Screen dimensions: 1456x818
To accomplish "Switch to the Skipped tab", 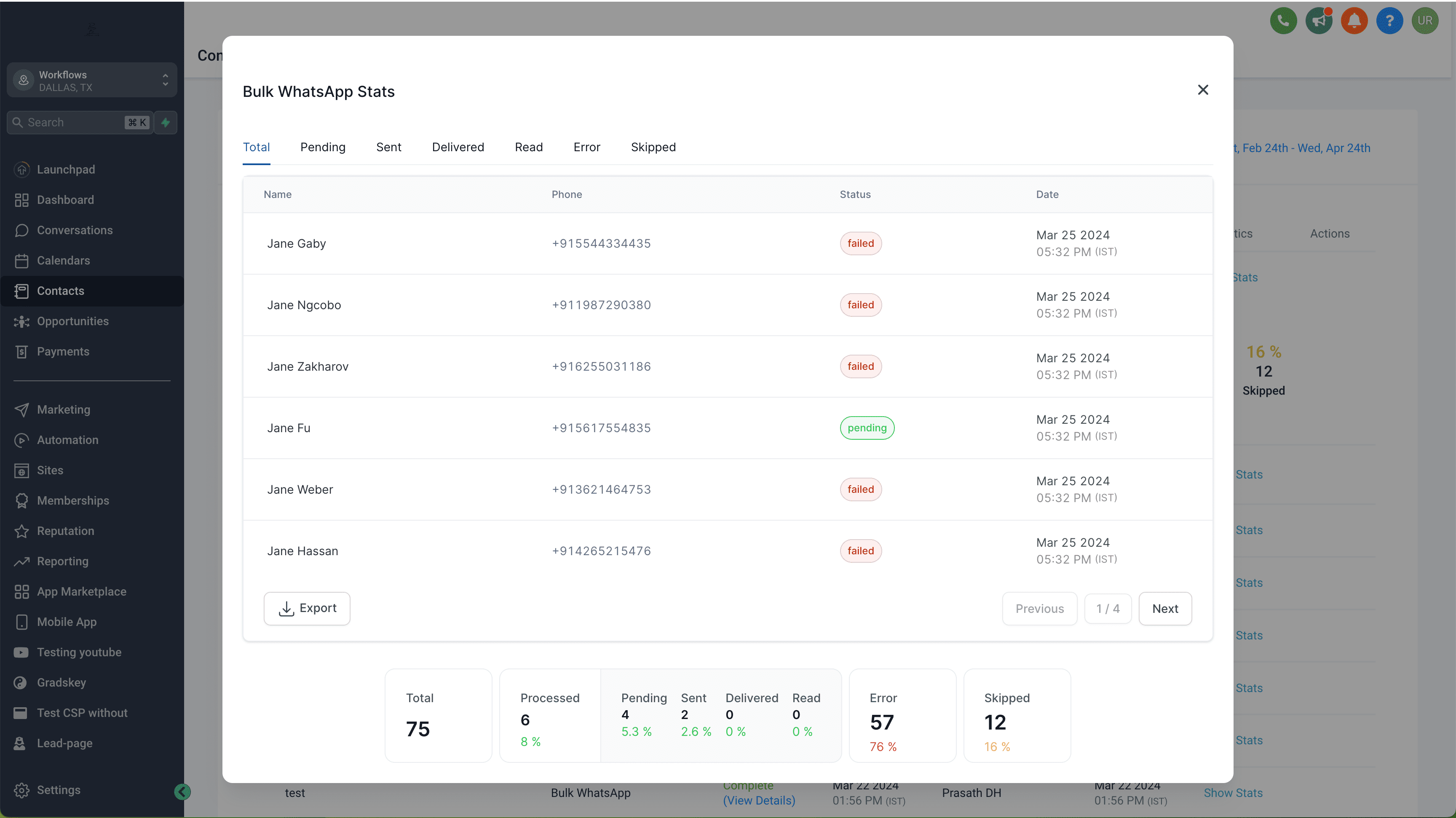I will [x=653, y=147].
